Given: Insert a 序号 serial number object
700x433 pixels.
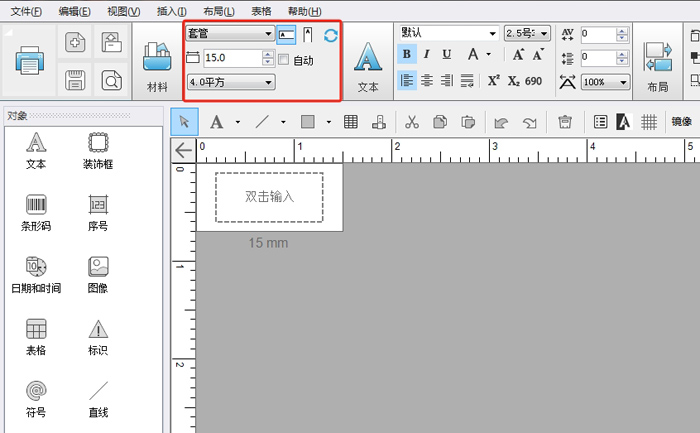Looking at the screenshot, I should click(x=98, y=213).
